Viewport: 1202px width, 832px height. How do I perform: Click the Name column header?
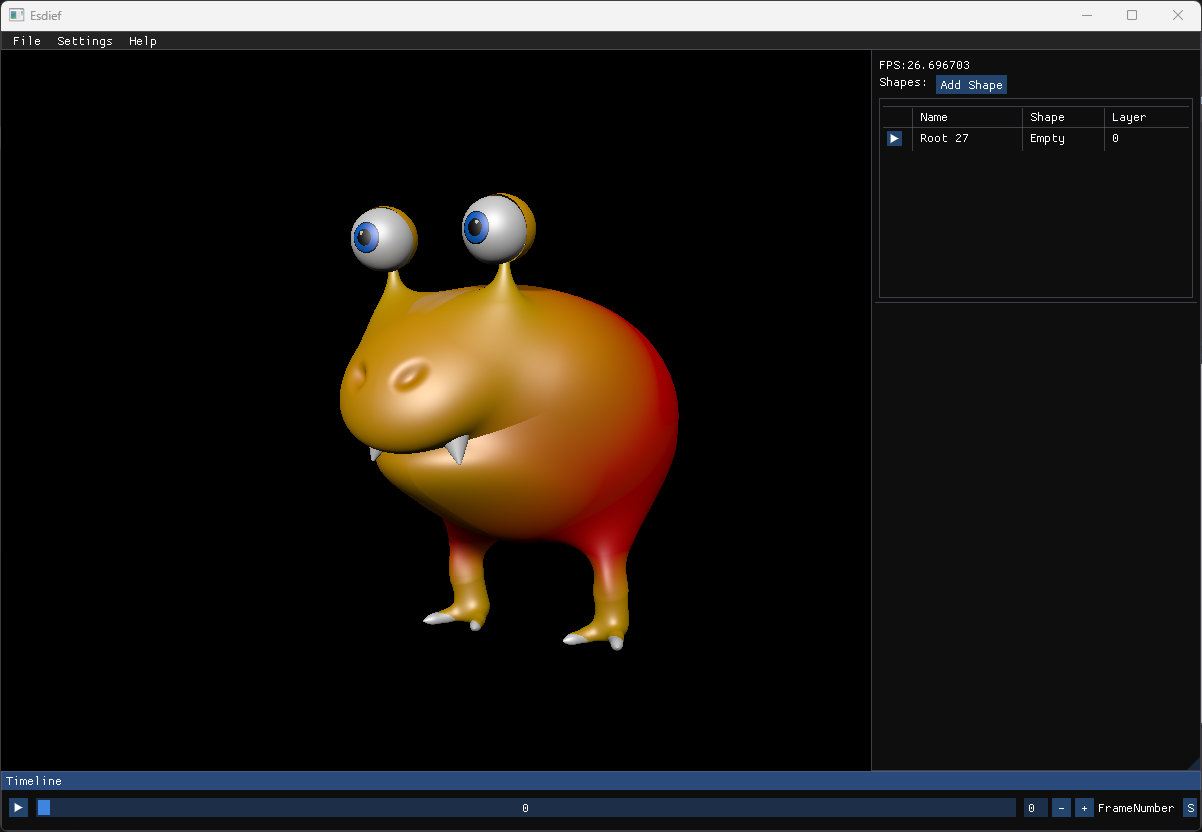(x=934, y=117)
